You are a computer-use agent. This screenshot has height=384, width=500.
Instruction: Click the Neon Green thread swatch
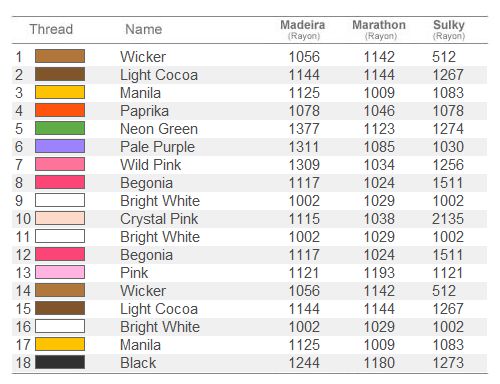tap(60, 128)
